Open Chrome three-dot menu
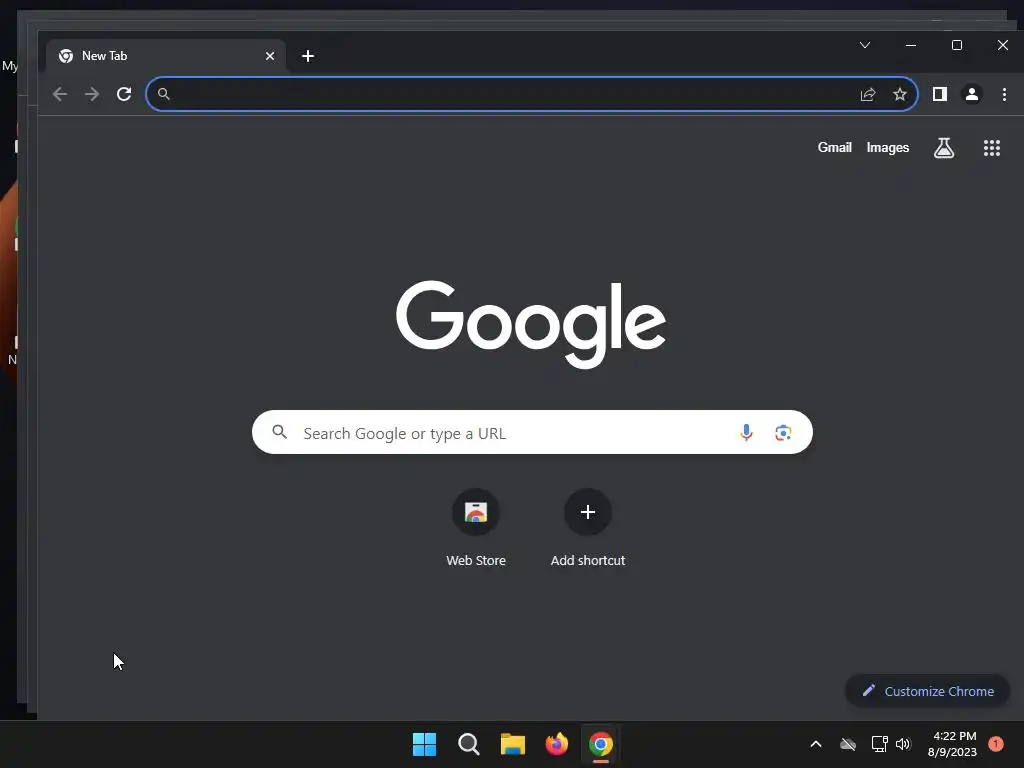This screenshot has width=1024, height=768. (x=1004, y=94)
